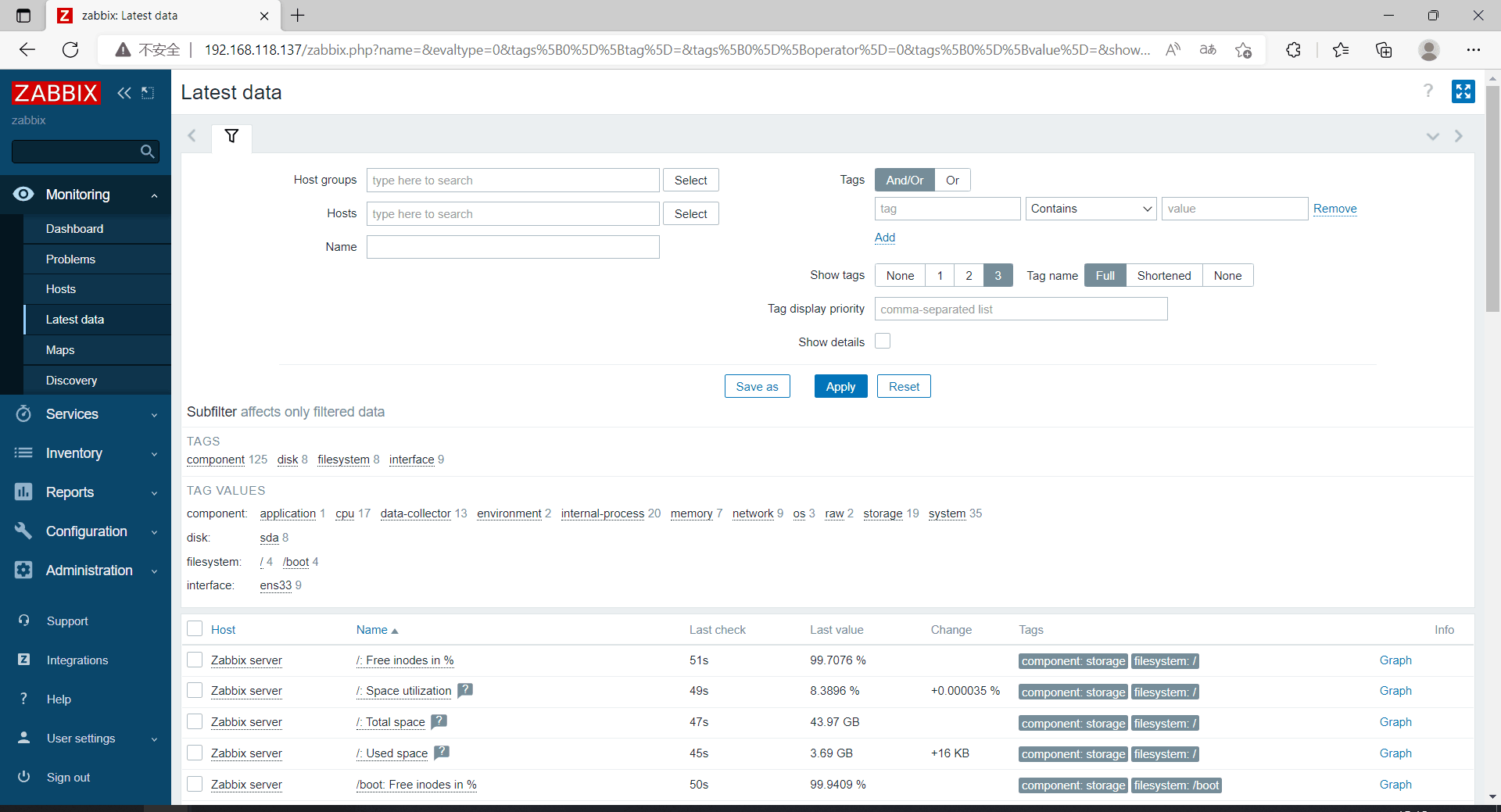Image resolution: width=1501 pixels, height=812 pixels.
Task: Toggle select-all checkbox in table header
Action: [195, 628]
